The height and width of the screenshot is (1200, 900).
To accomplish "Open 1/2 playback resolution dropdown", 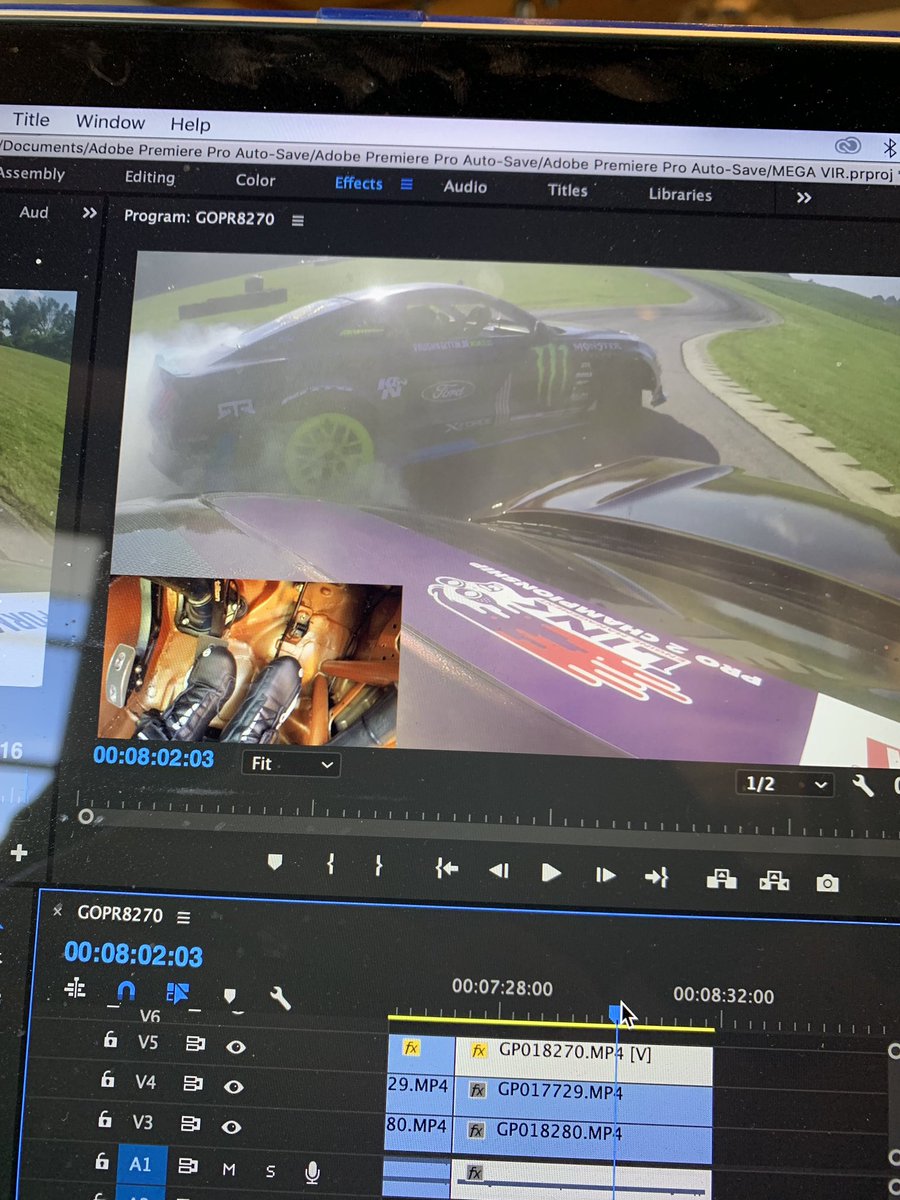I will pos(786,784).
